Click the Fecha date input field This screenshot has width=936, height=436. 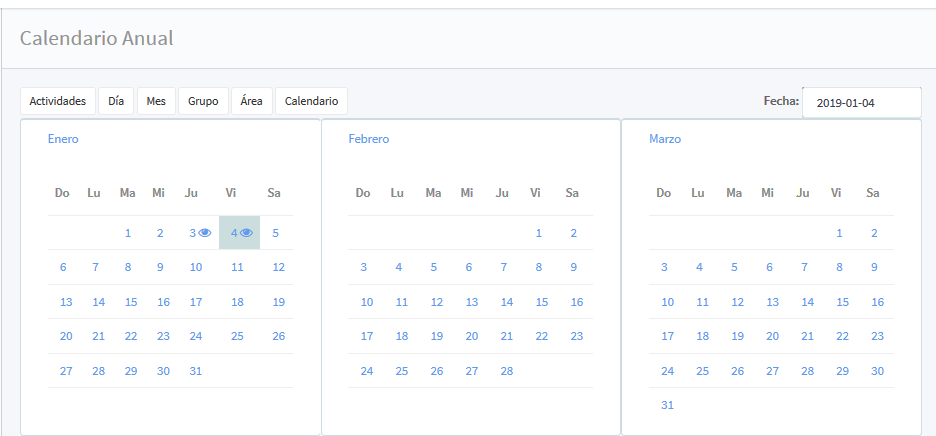pos(861,102)
